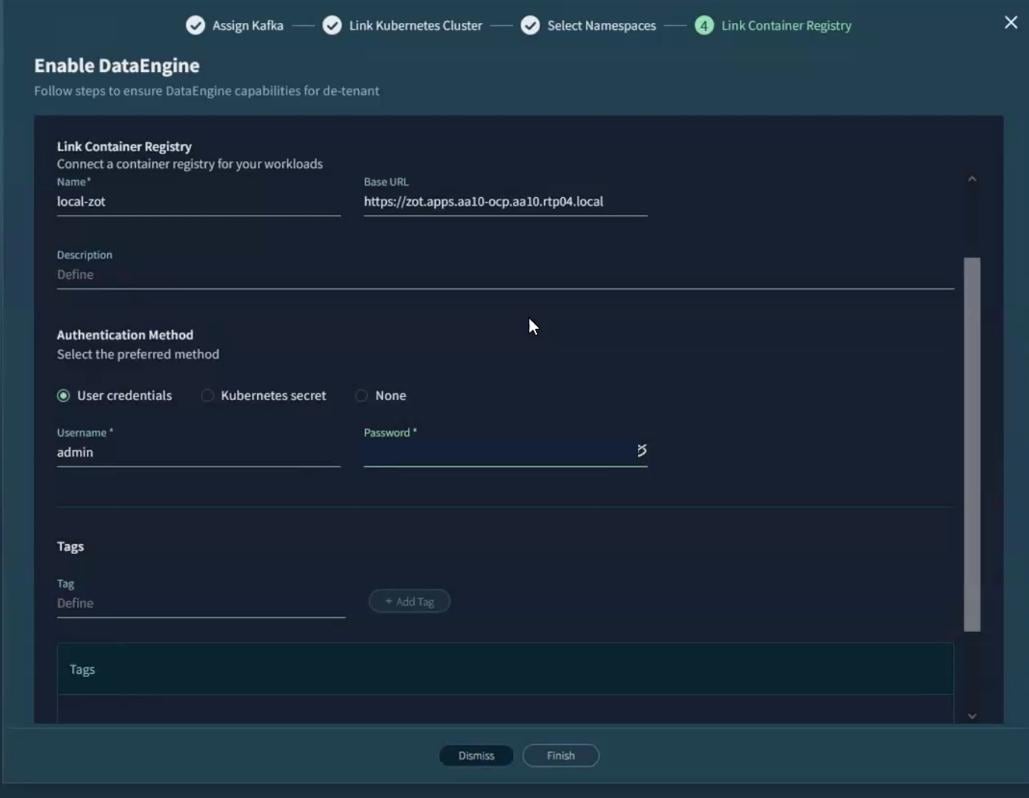1029x798 pixels.
Task: Click the scroll up arrow
Action: pyautogui.click(x=972, y=178)
